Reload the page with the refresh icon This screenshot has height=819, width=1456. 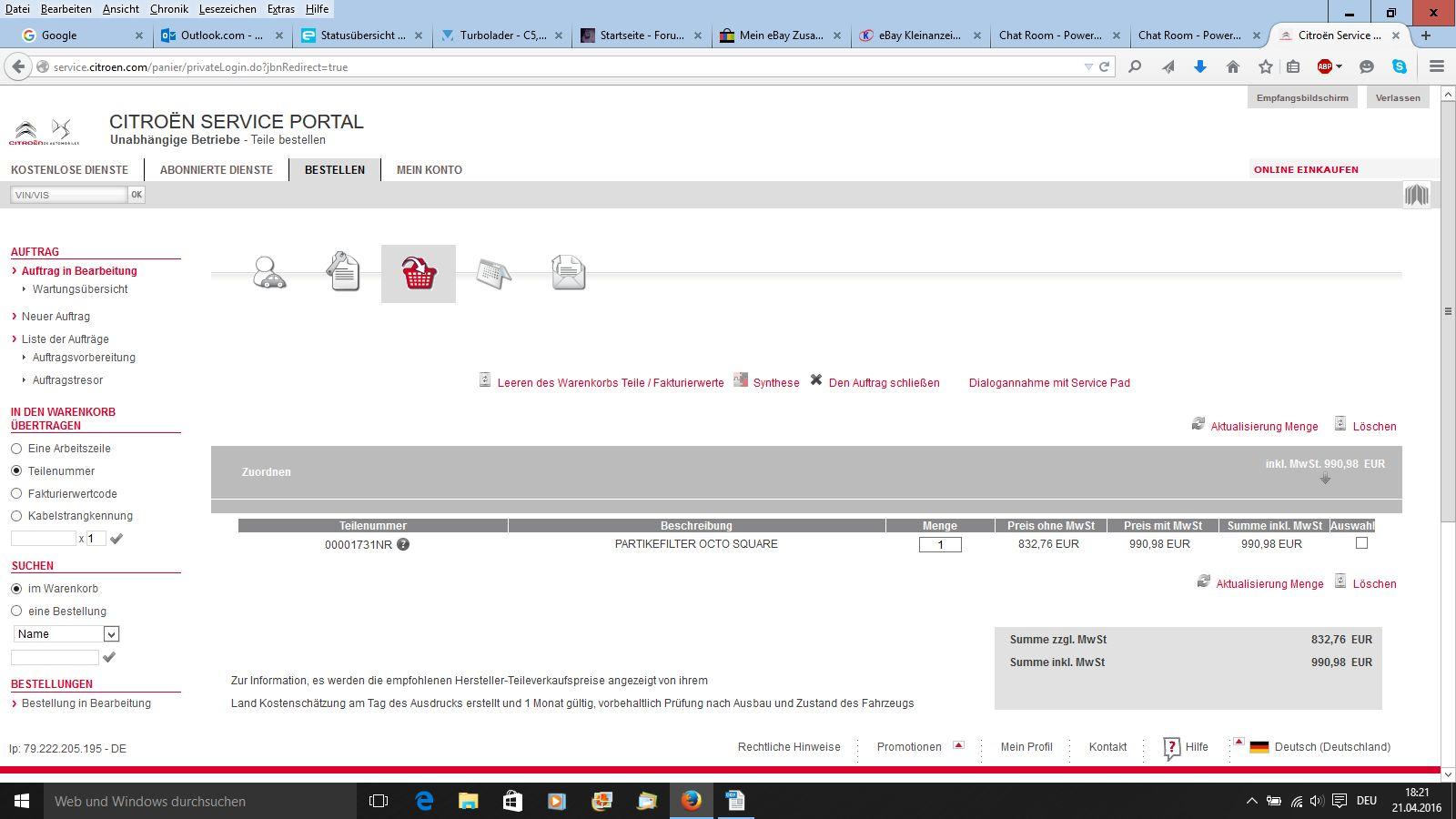pyautogui.click(x=1104, y=66)
